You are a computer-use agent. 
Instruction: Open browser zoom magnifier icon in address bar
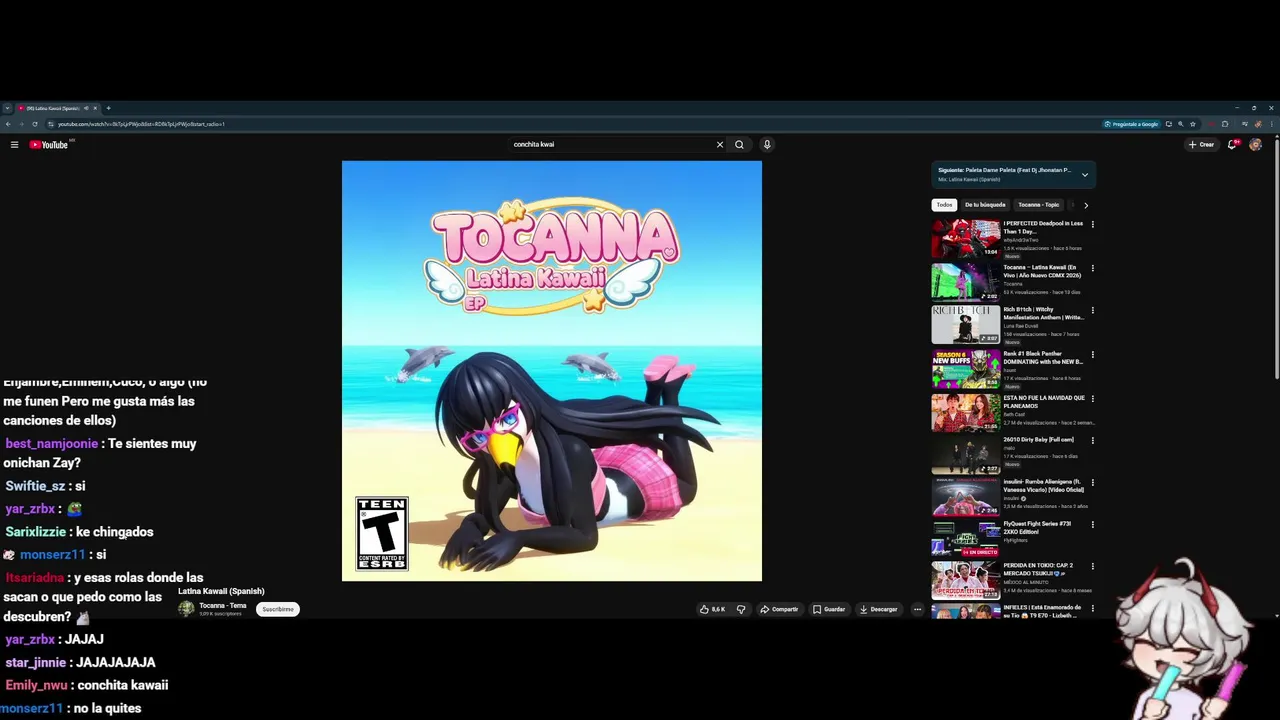click(x=1181, y=124)
